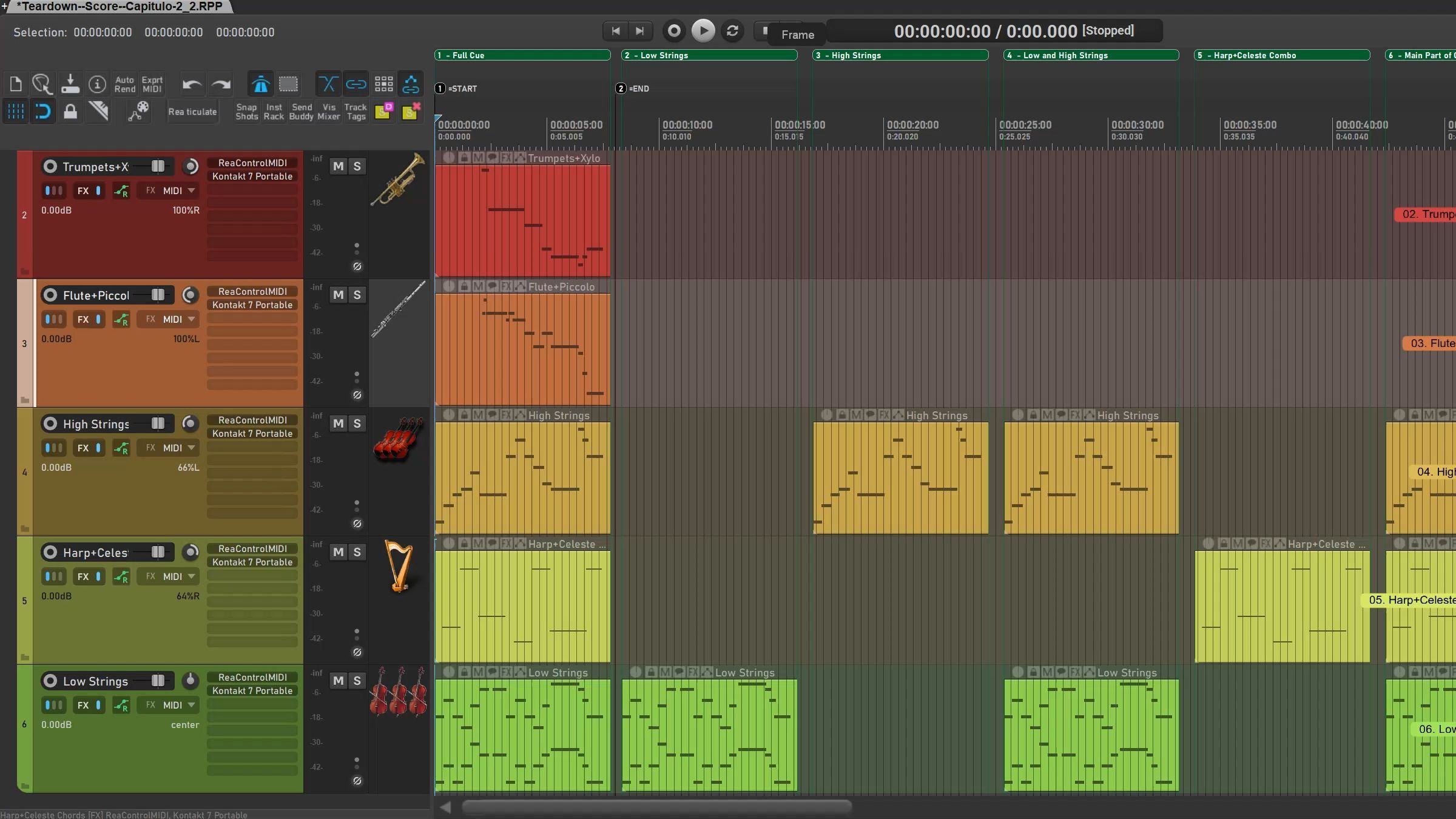Toggle the padlock lock icon
Viewport: 1456px width, 819px height.
click(70, 112)
